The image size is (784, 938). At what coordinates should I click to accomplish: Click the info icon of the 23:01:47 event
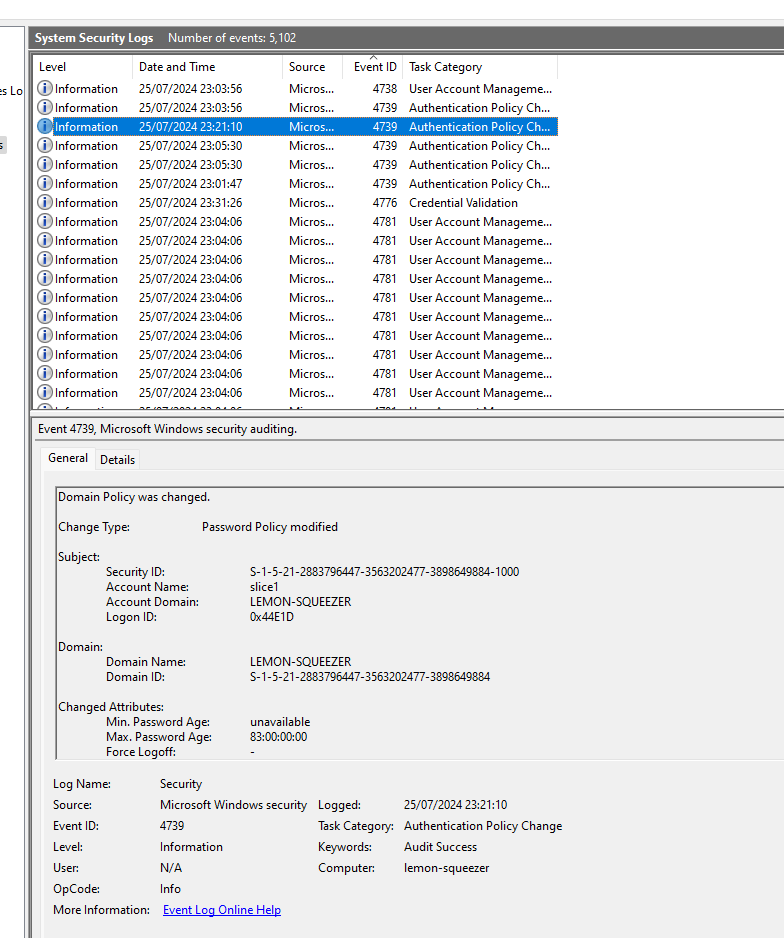click(45, 184)
